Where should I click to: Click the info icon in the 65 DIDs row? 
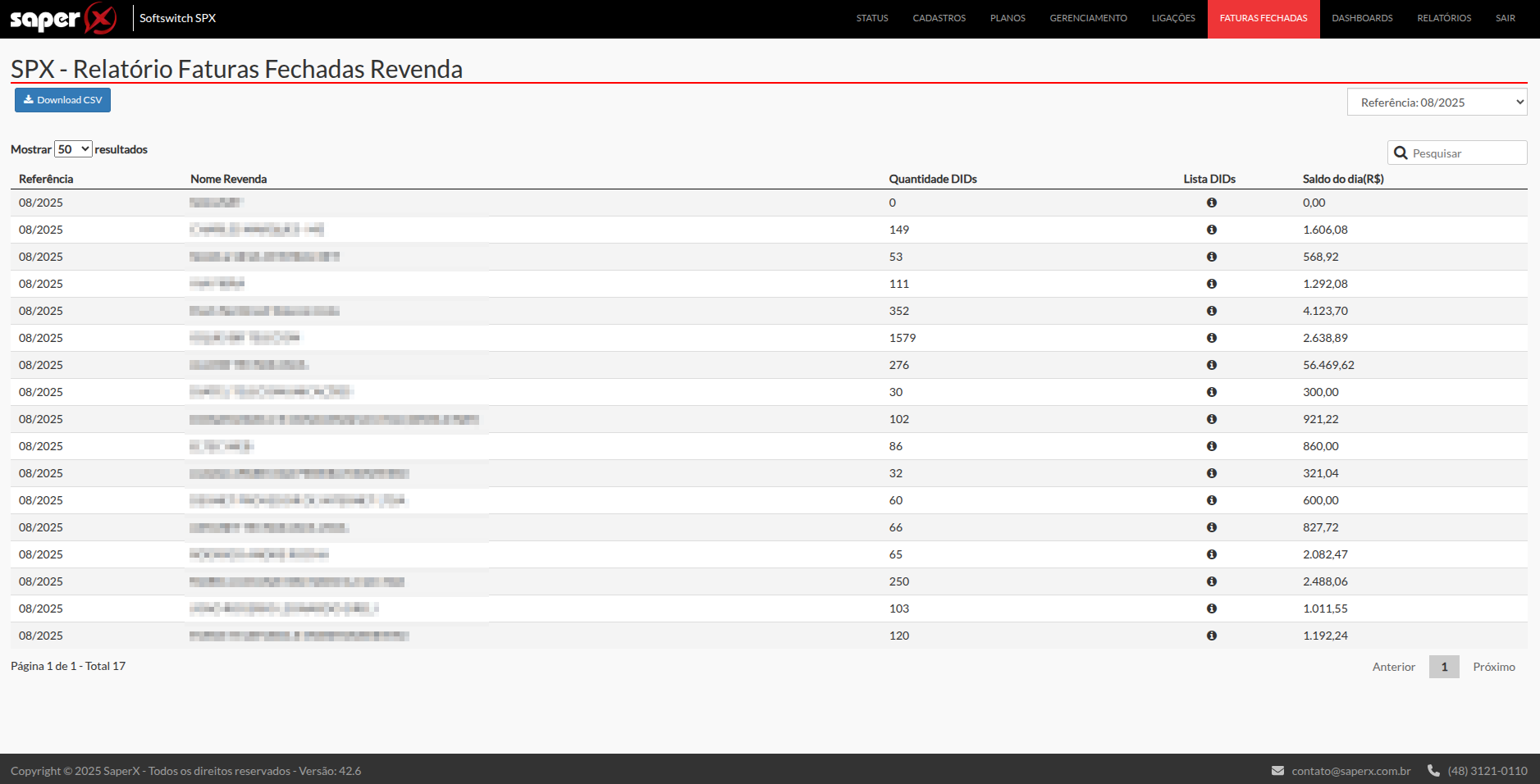point(1211,554)
